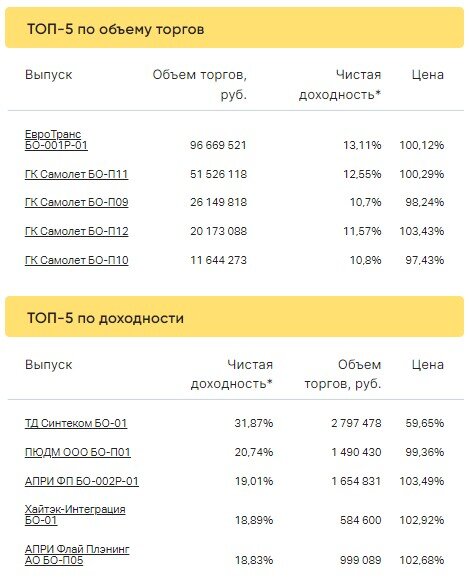Open ГК Самолет БО-П11 issue link
The height and width of the screenshot is (581, 469).
[76, 174]
